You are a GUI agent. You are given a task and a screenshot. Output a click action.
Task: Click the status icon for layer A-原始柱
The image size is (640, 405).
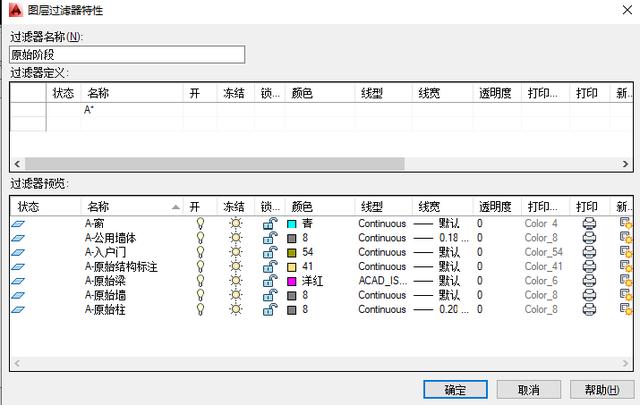[18, 309]
